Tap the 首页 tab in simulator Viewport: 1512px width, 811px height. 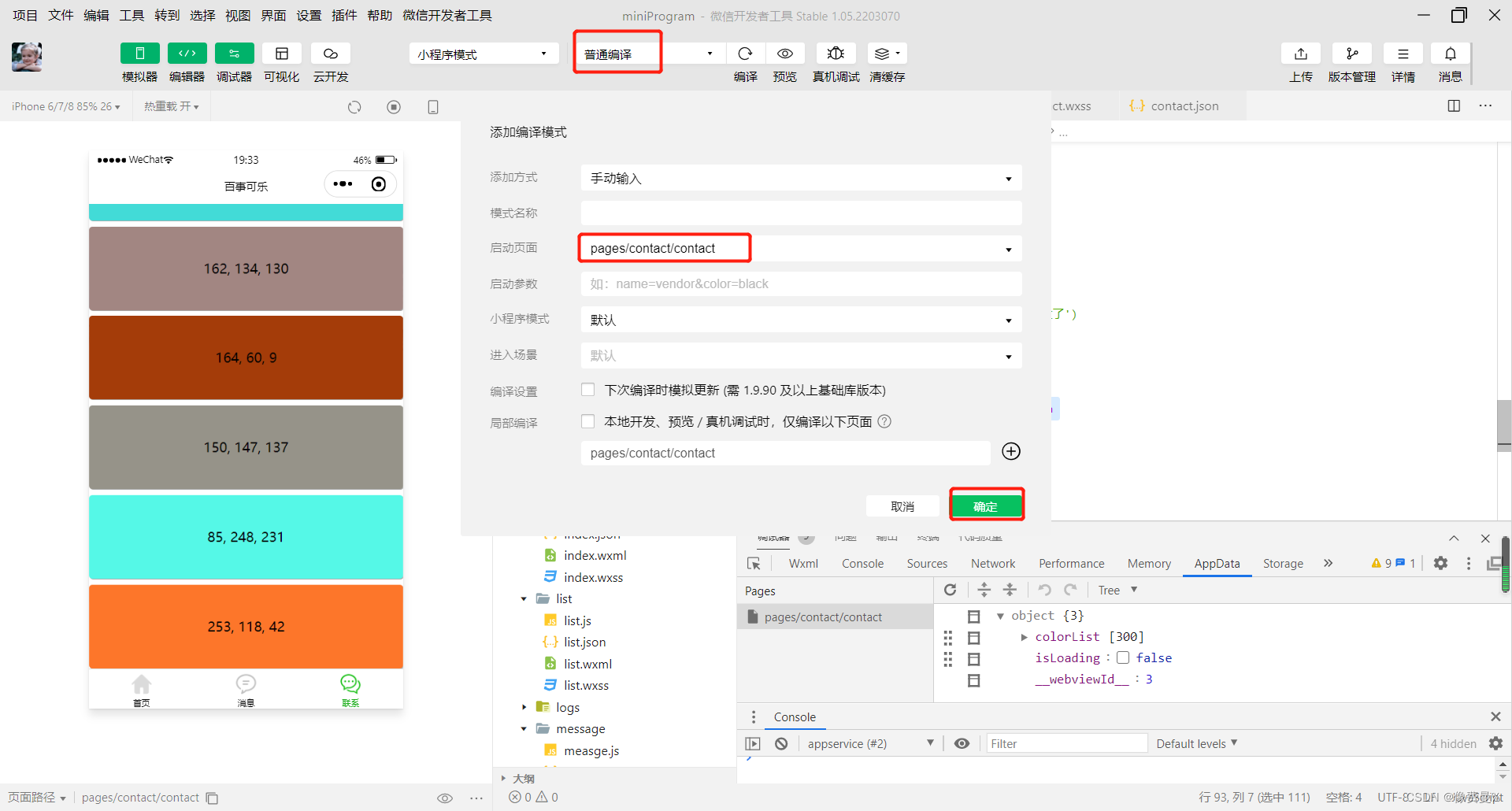click(142, 690)
